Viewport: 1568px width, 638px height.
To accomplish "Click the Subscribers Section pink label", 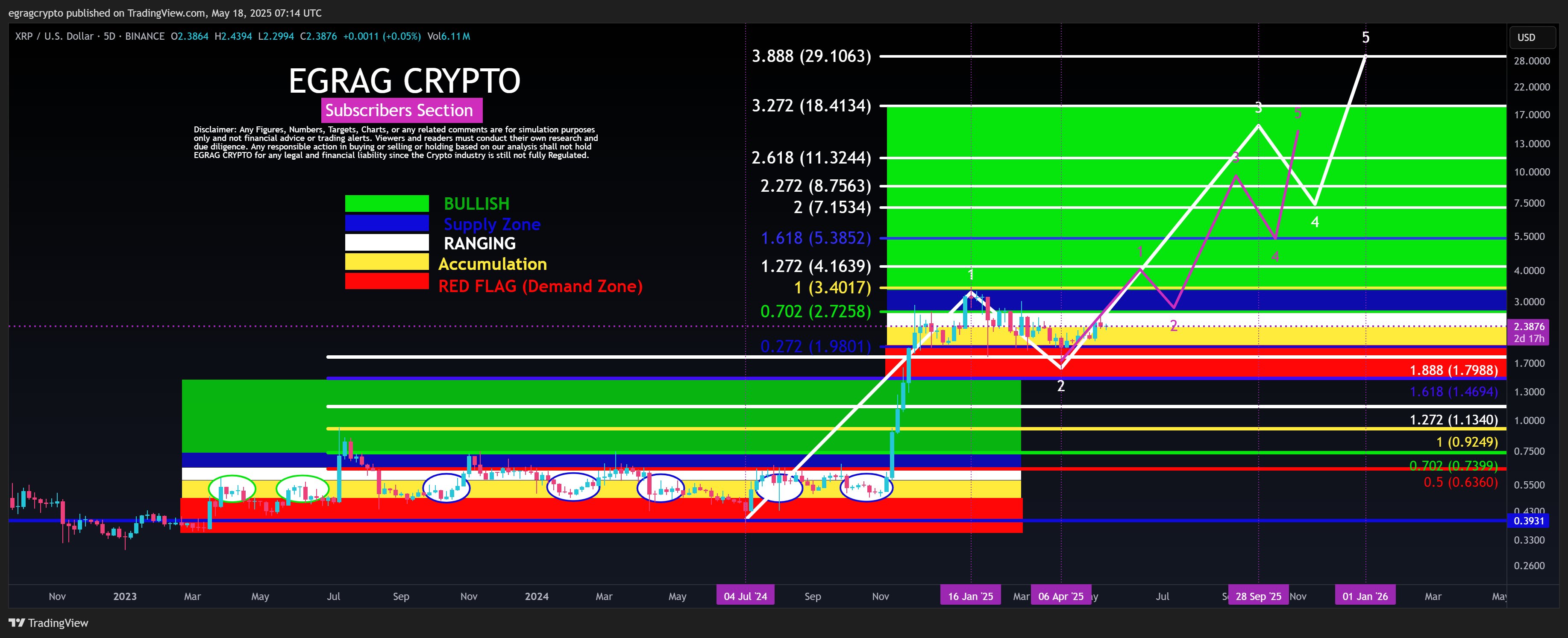I will coord(402,110).
